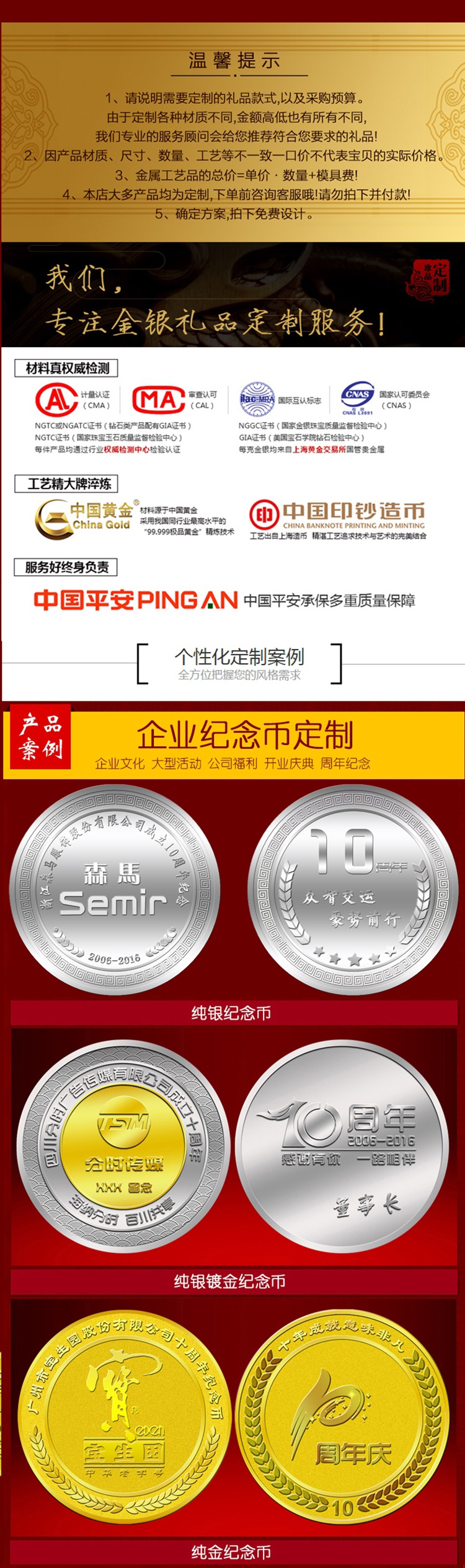Click the MA CAL certification logo
465x1568 pixels.
click(159, 399)
